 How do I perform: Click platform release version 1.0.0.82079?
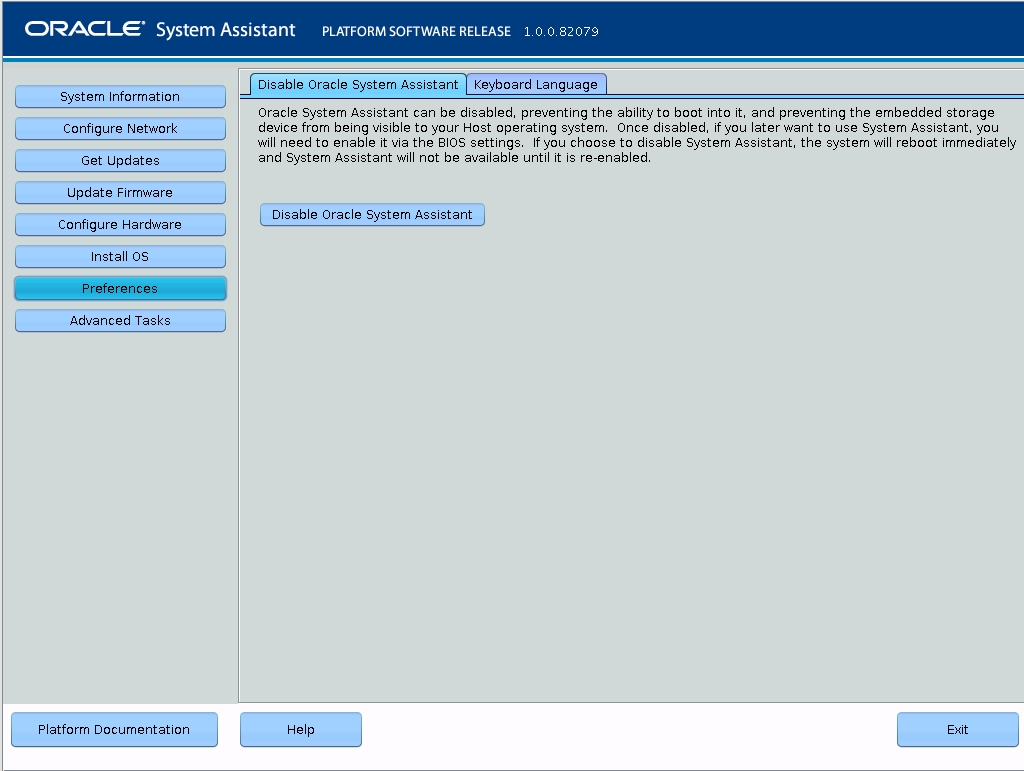click(561, 31)
